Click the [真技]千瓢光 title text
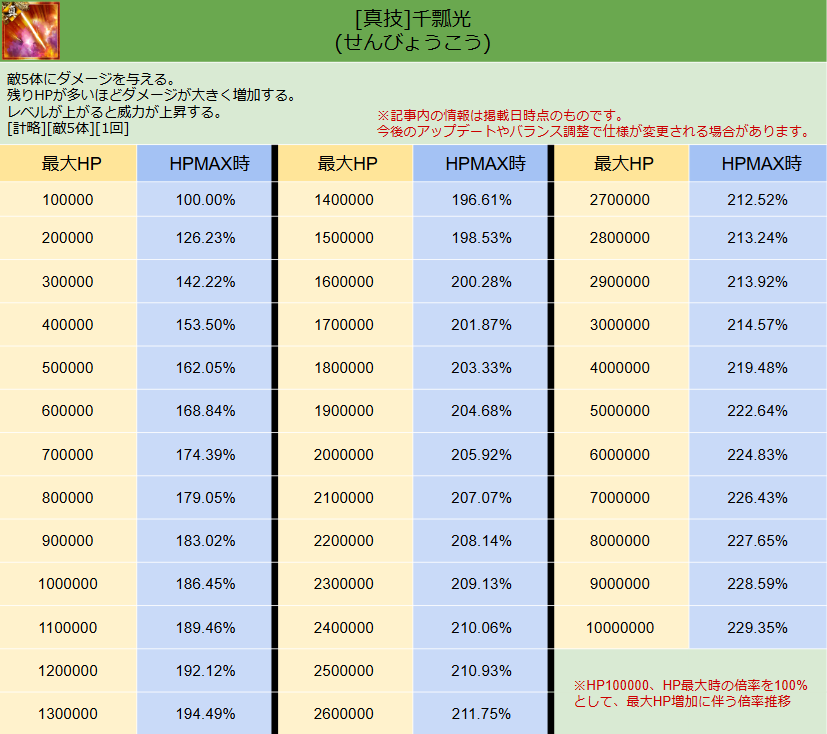This screenshot has width=827, height=734. (413, 19)
